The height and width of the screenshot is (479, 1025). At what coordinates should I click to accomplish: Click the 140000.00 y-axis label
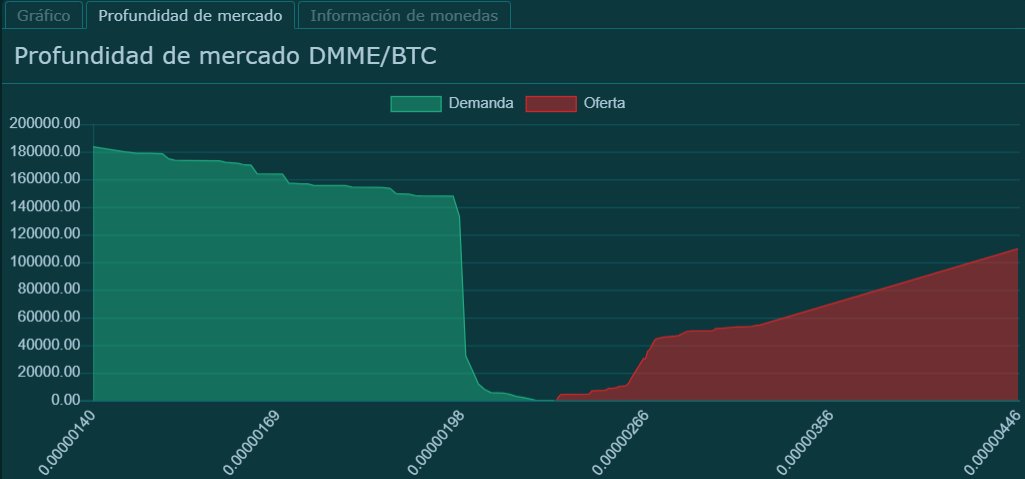pyautogui.click(x=44, y=206)
